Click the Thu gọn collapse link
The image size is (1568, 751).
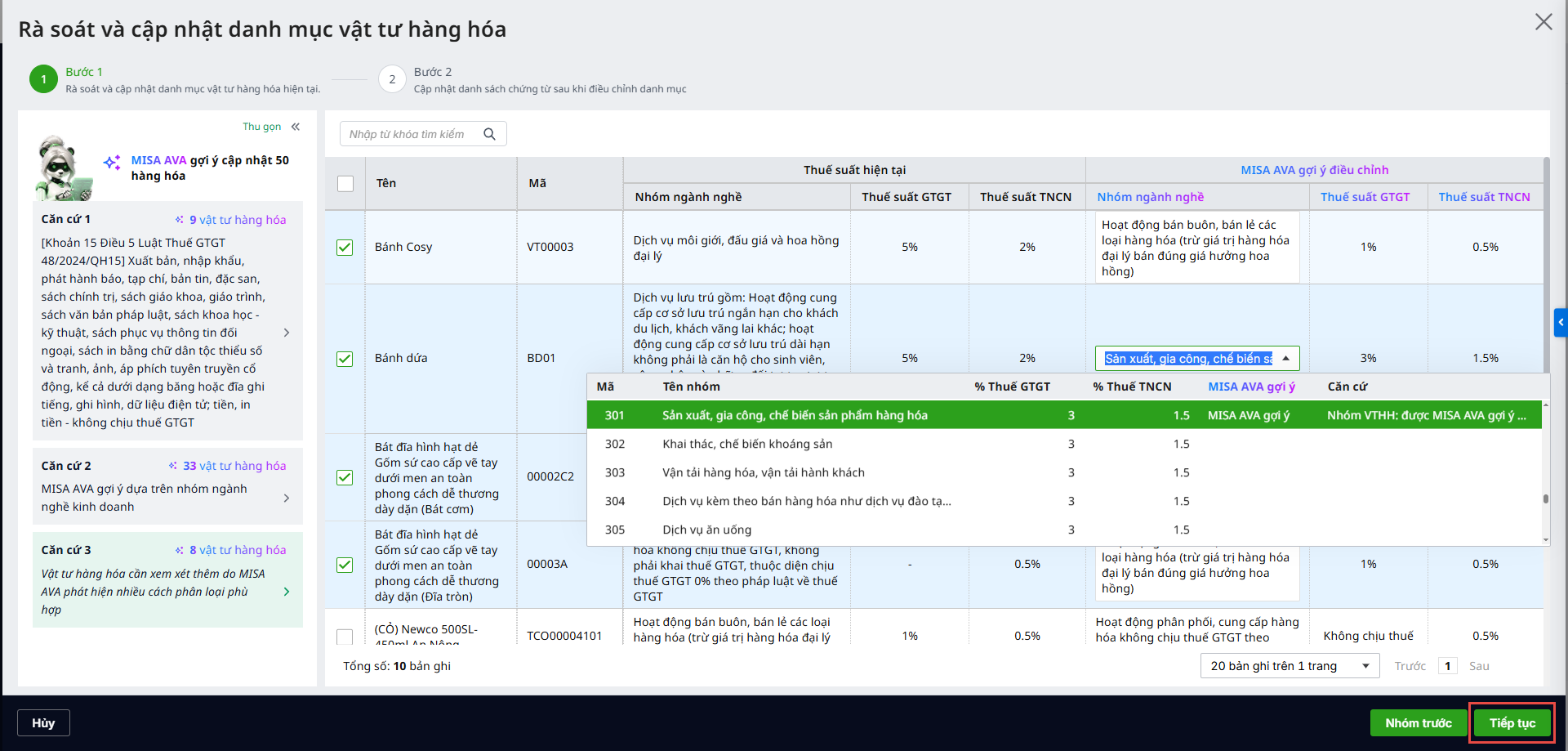(261, 127)
